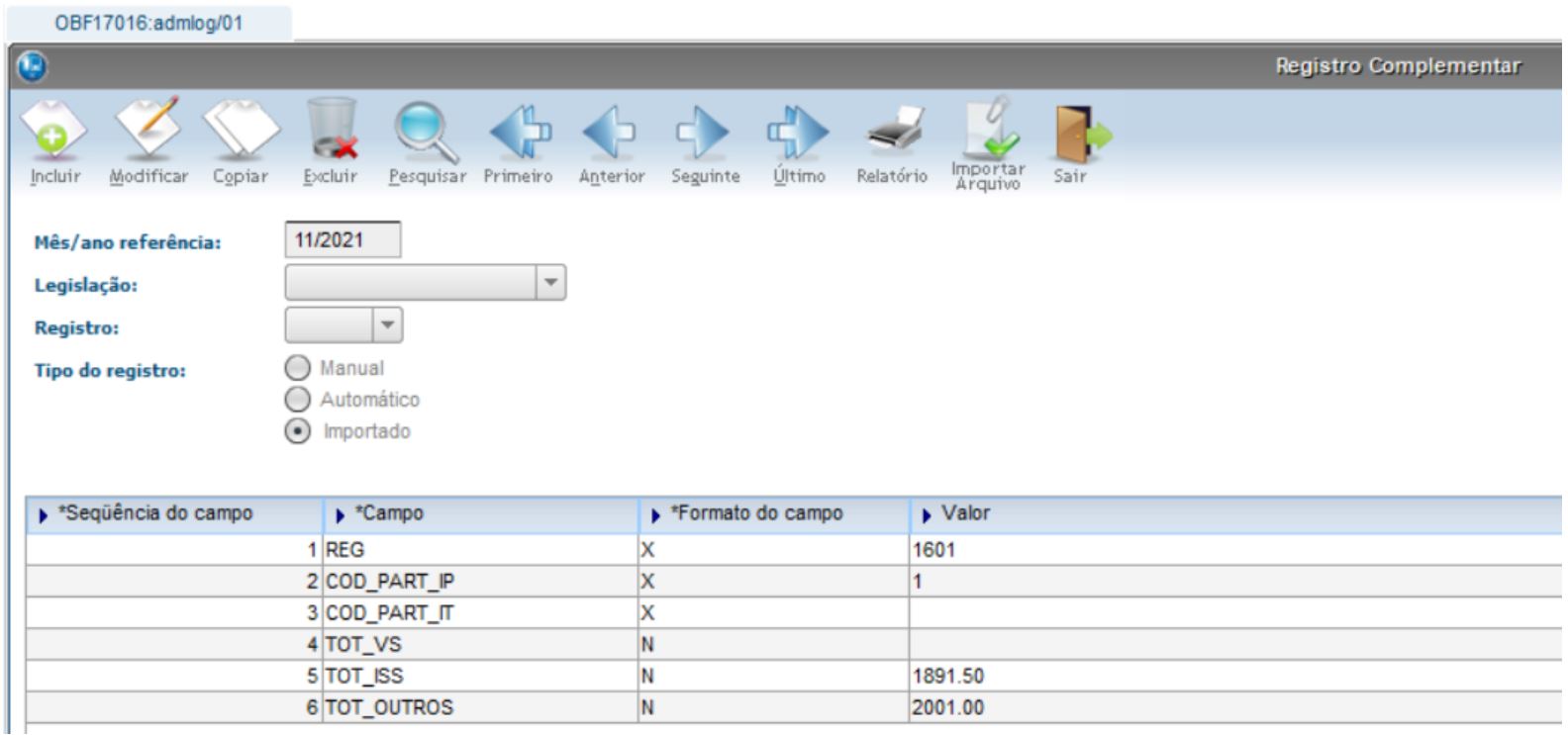Click format N in TOT_VS row
1568x735 pixels.
pyautogui.click(x=774, y=645)
